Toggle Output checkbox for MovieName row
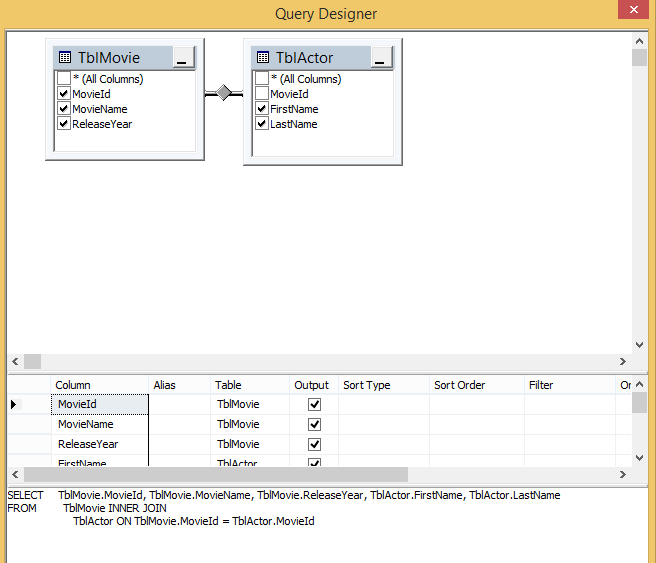The height and width of the screenshot is (563, 656). click(314, 425)
